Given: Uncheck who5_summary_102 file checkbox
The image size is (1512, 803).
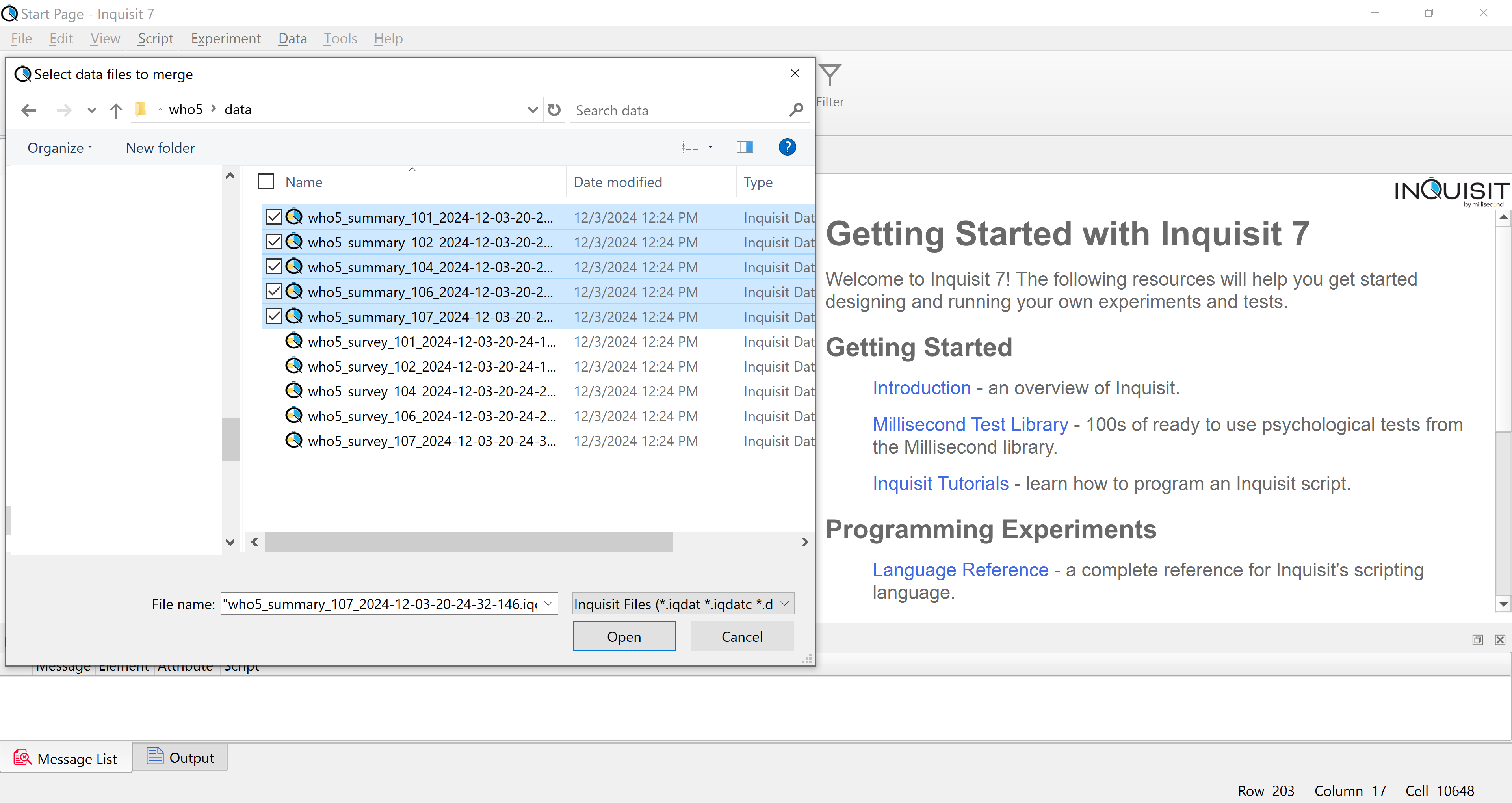Looking at the screenshot, I should pos(274,242).
